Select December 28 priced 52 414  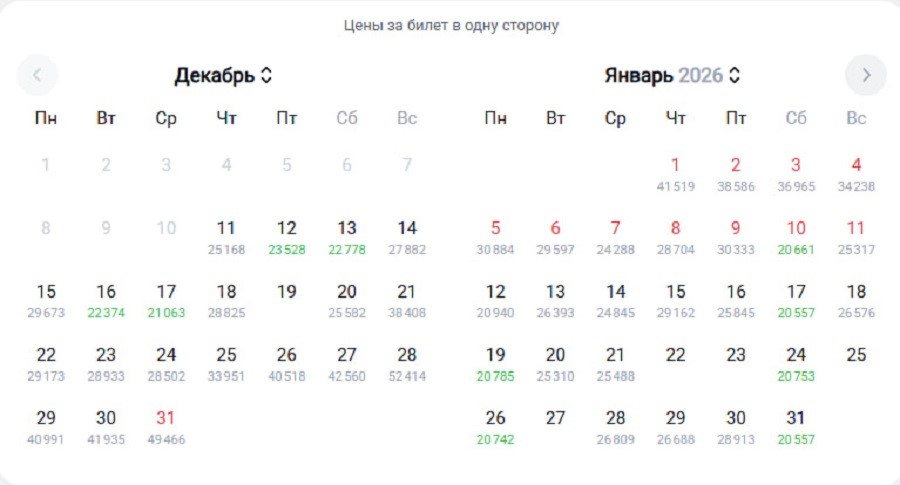pyautogui.click(x=407, y=364)
